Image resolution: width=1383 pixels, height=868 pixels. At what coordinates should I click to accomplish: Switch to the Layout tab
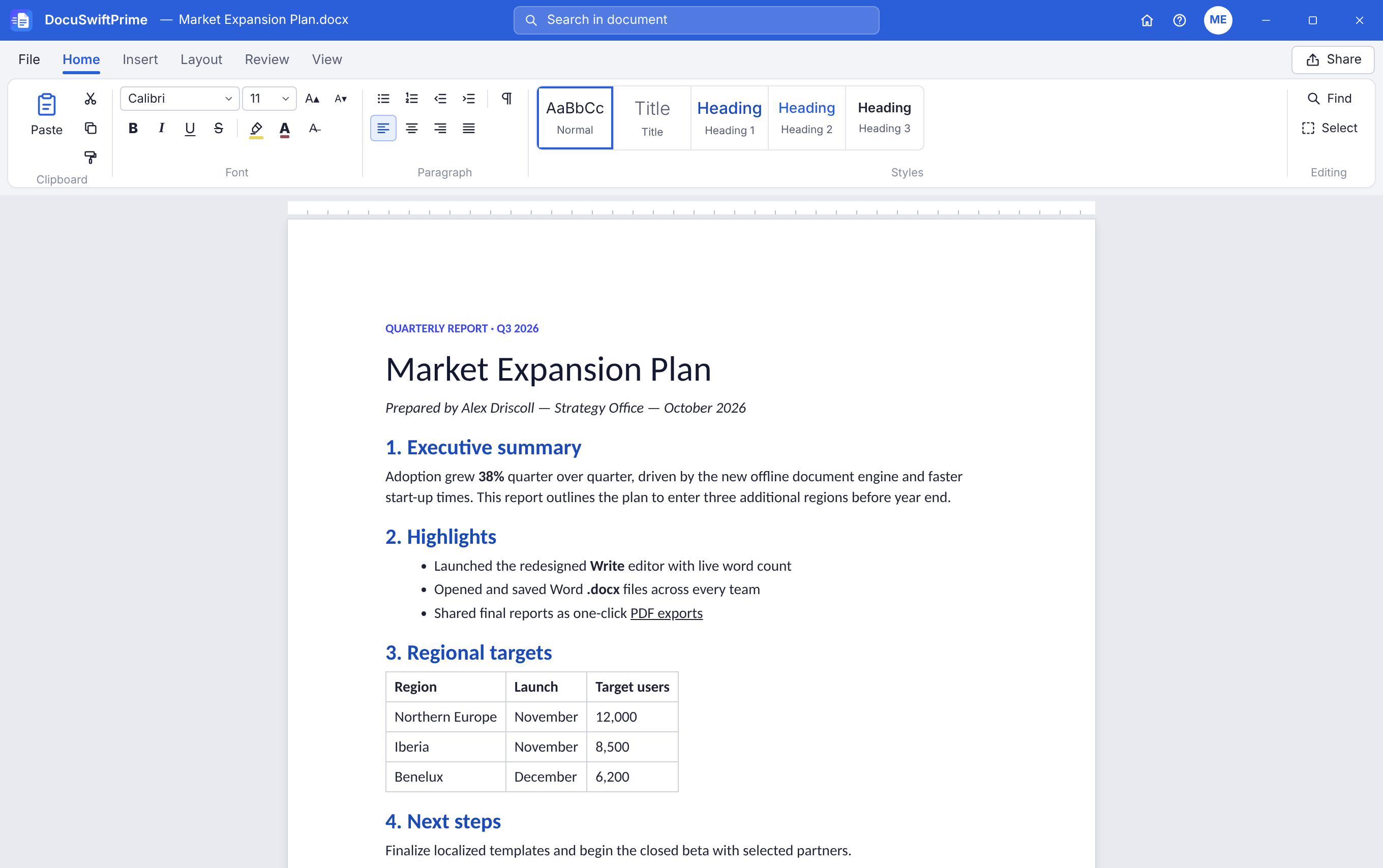point(201,59)
